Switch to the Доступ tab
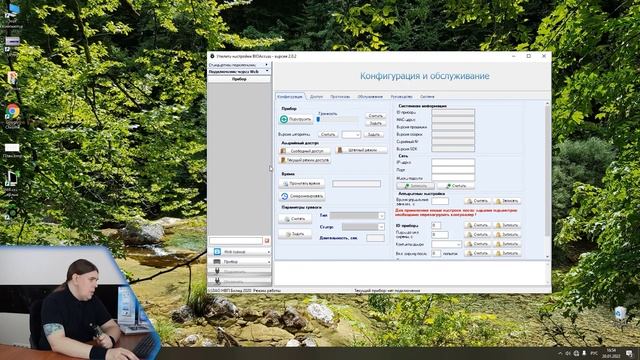 coord(316,97)
